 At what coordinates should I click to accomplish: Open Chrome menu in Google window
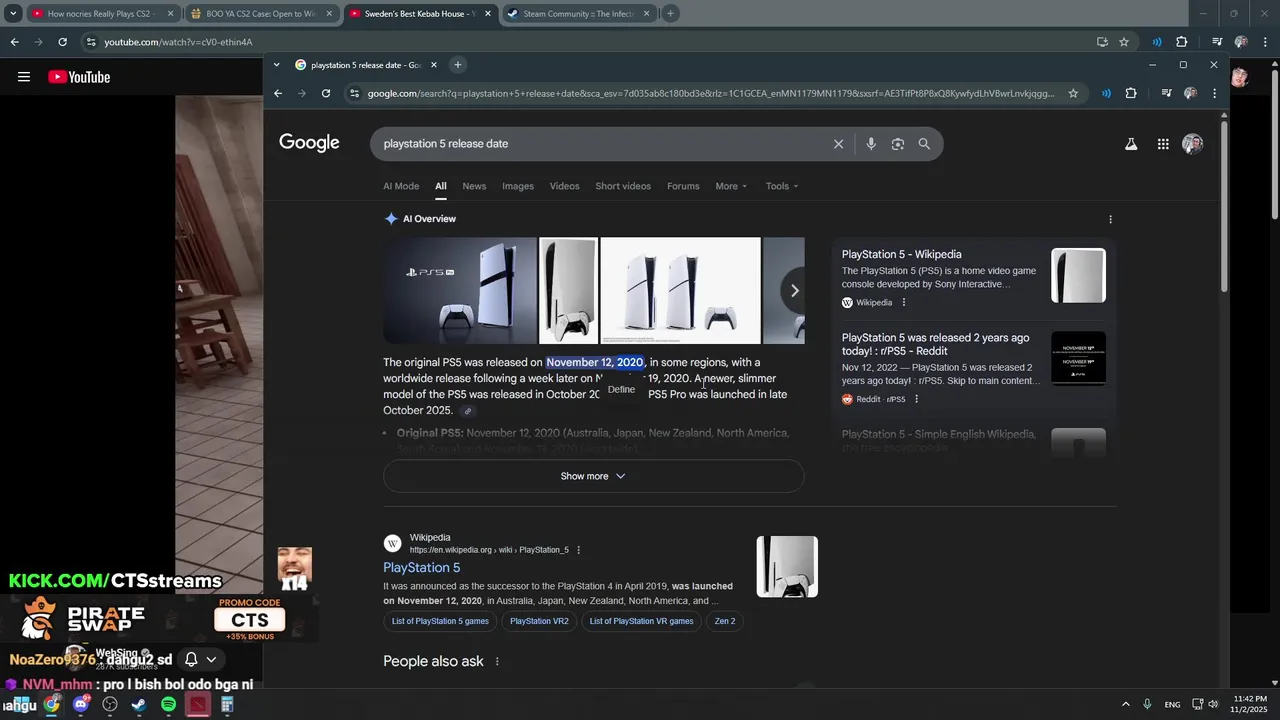(1214, 93)
